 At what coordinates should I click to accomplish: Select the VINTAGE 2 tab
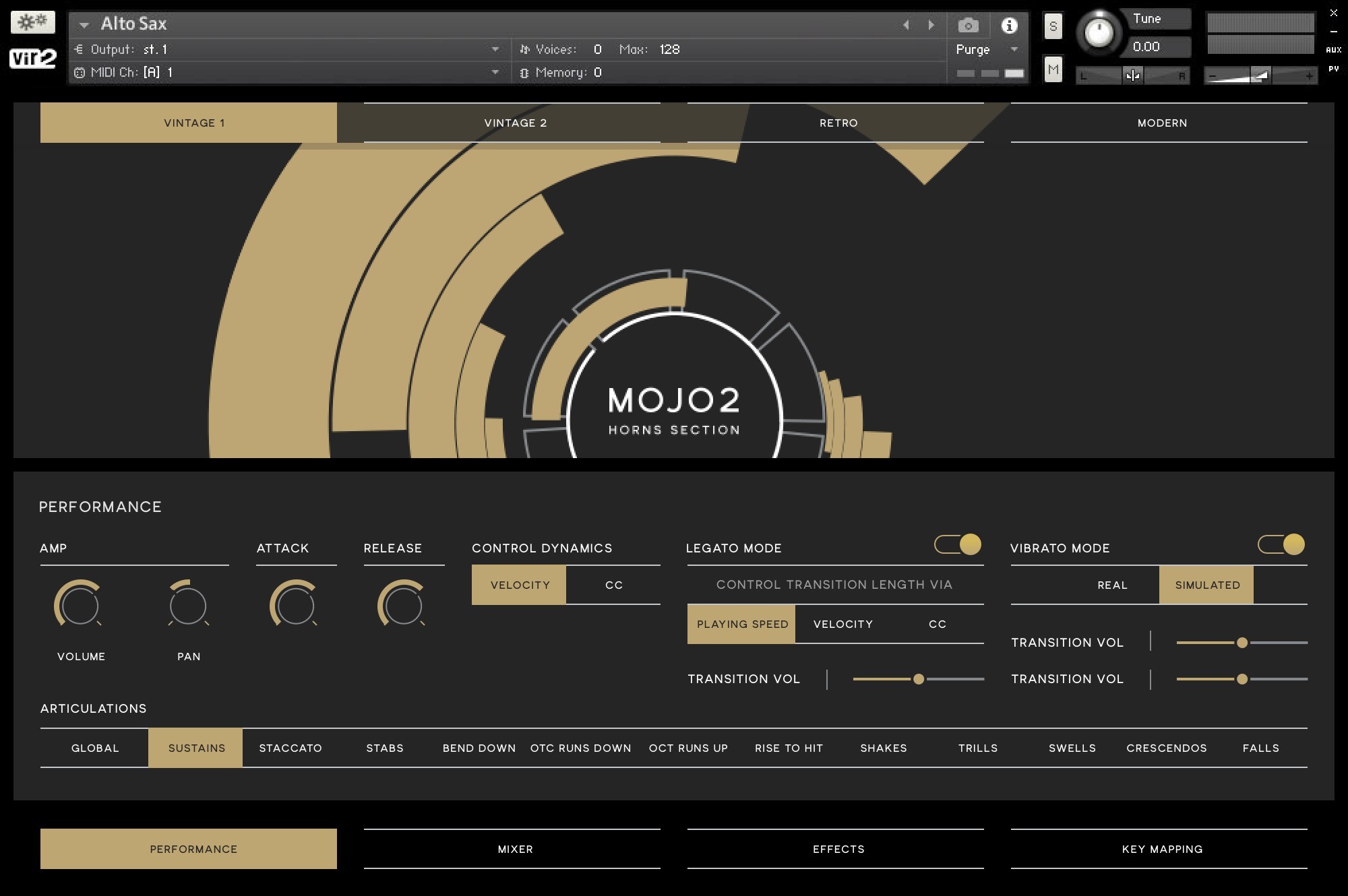click(512, 123)
